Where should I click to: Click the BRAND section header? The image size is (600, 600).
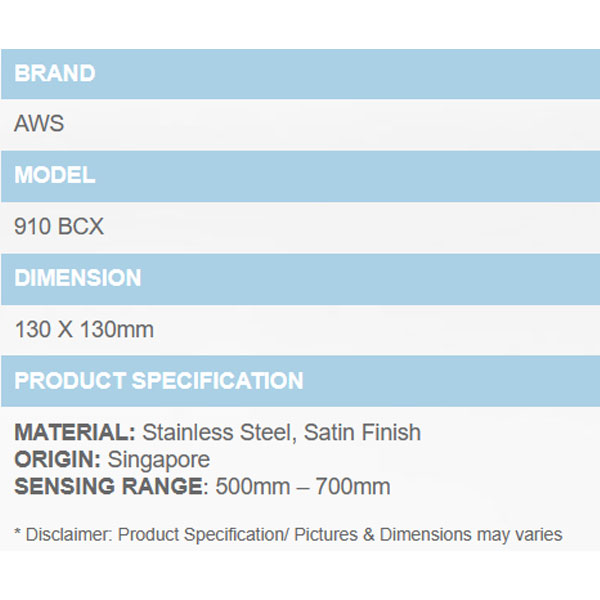(55, 74)
